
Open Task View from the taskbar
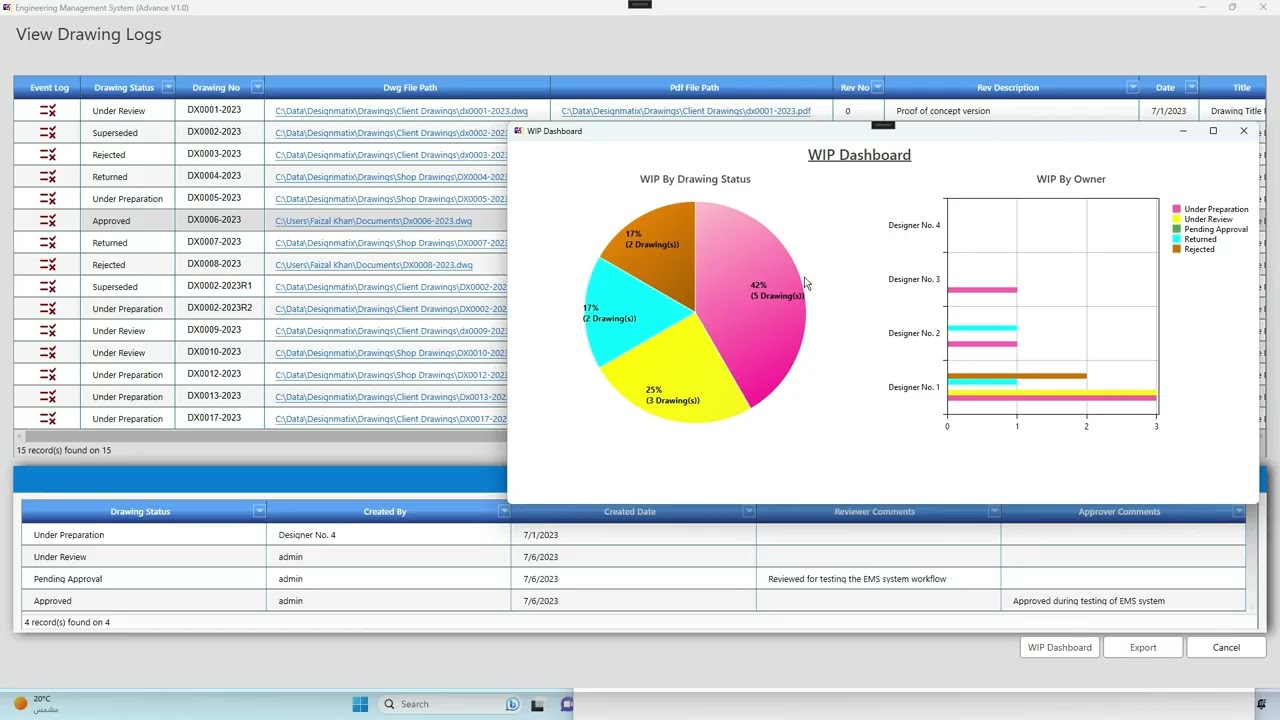pyautogui.click(x=537, y=704)
